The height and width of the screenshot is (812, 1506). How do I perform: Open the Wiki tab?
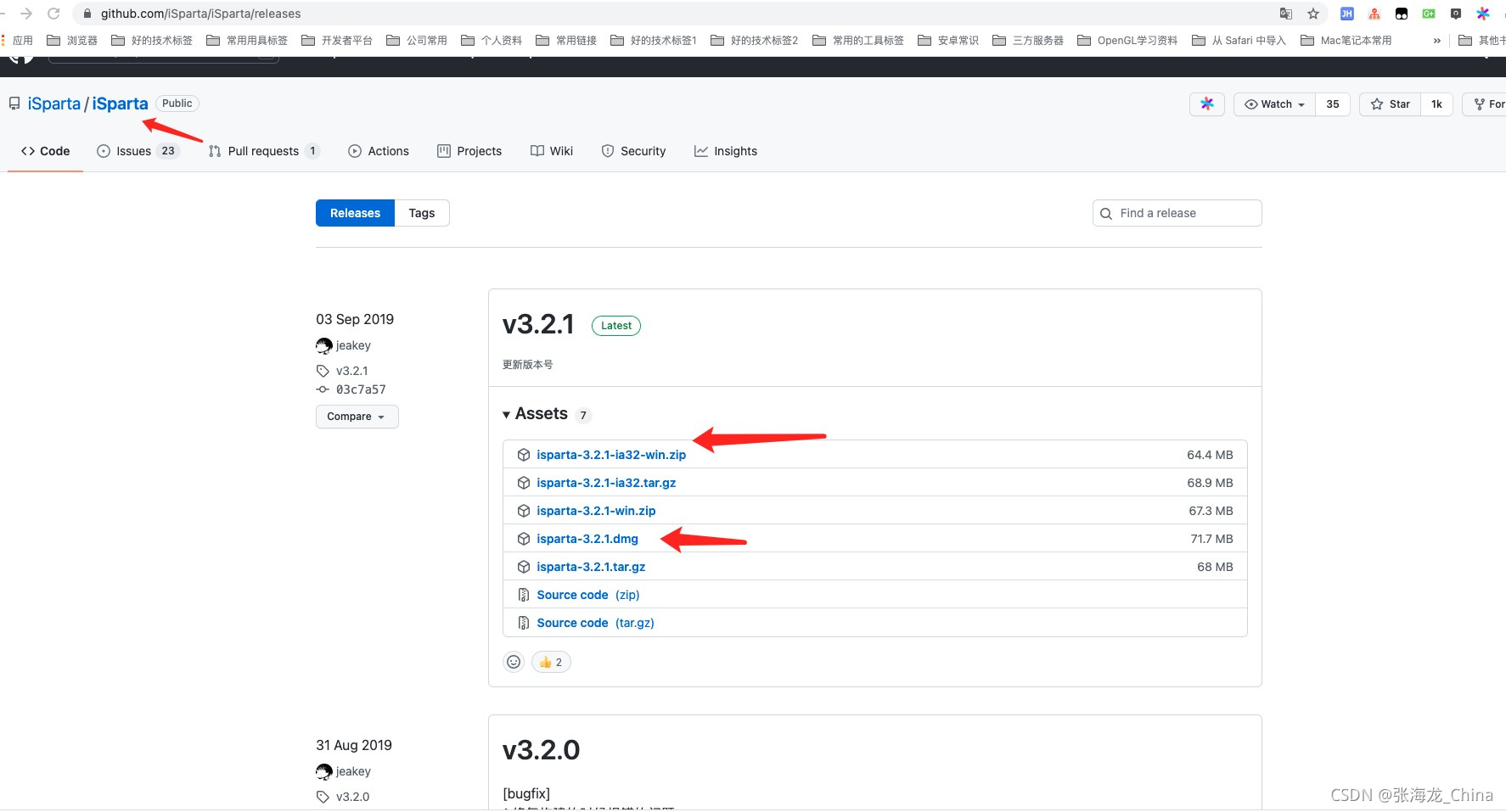click(x=552, y=151)
